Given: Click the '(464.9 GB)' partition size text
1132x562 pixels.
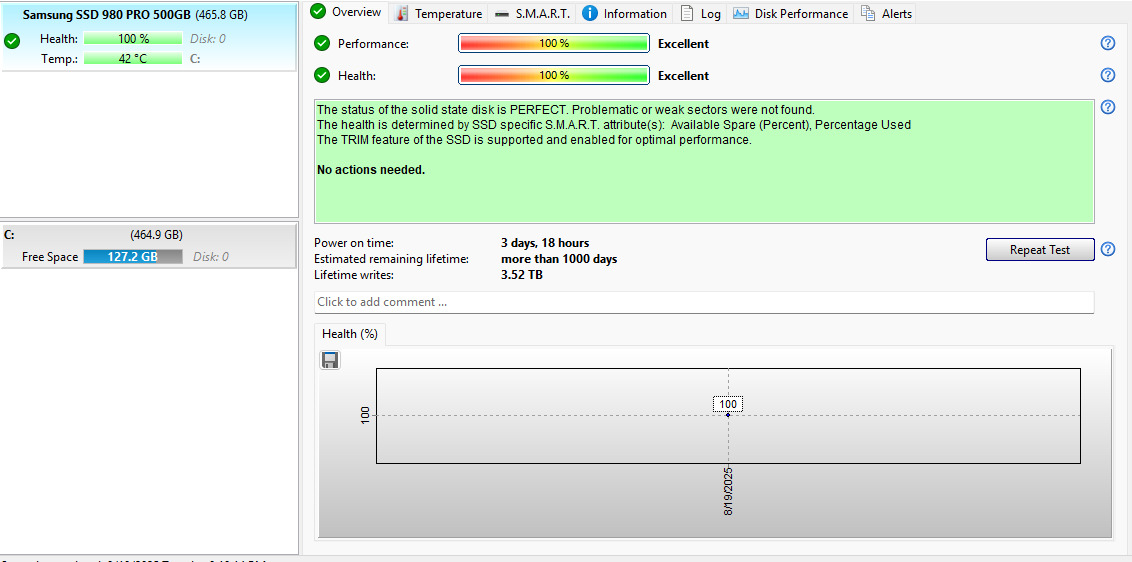Looking at the screenshot, I should pos(157,235).
